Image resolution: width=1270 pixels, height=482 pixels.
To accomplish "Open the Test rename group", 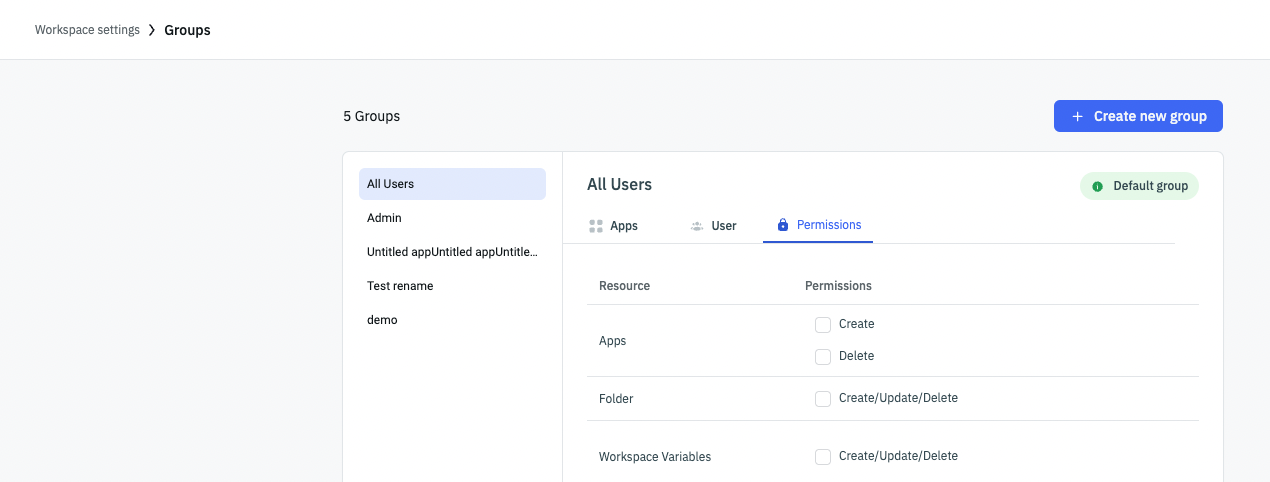I will pyautogui.click(x=400, y=286).
